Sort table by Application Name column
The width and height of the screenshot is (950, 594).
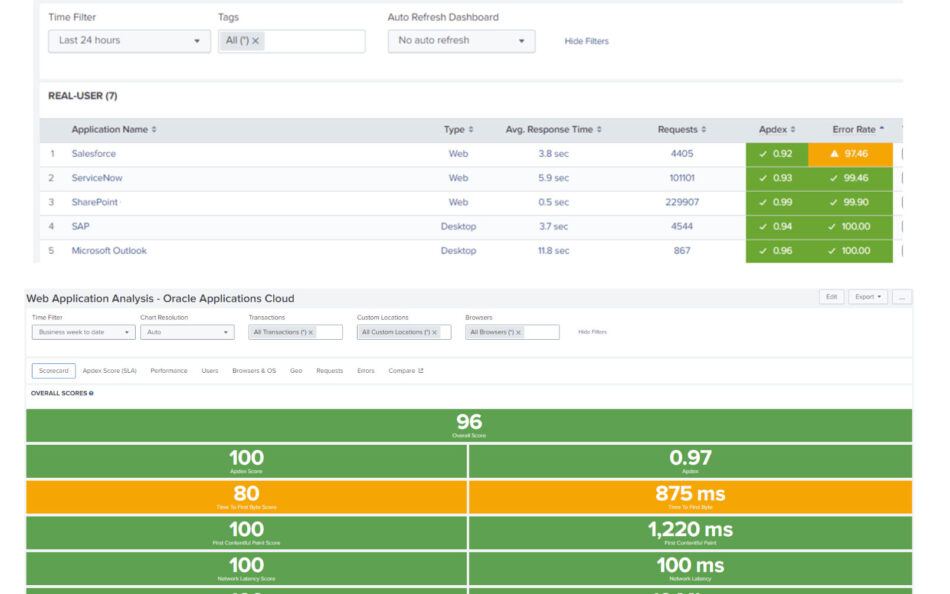(113, 130)
